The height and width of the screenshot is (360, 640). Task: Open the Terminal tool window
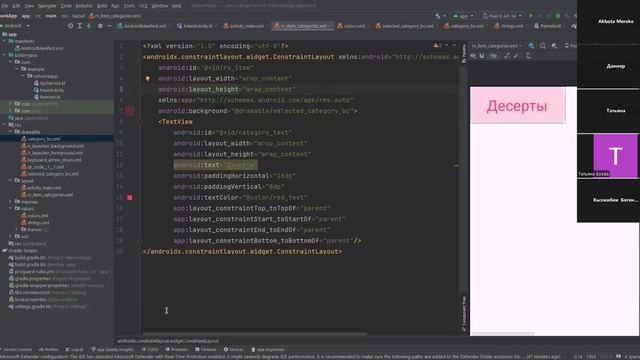click(206, 350)
